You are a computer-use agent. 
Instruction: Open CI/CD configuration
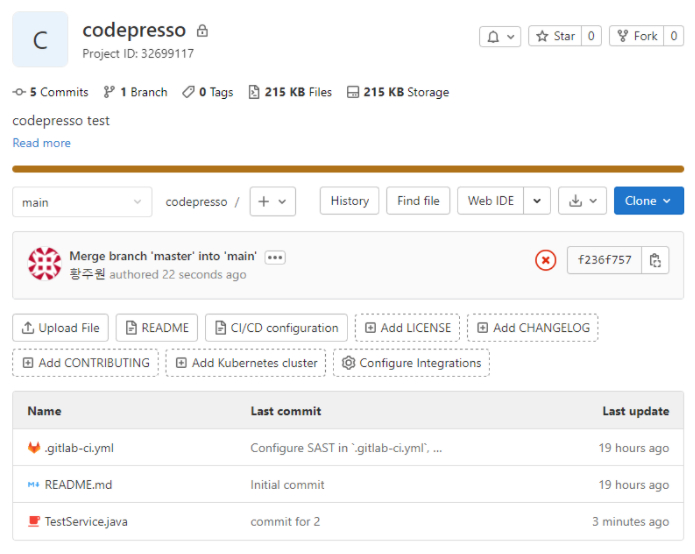[276, 328]
